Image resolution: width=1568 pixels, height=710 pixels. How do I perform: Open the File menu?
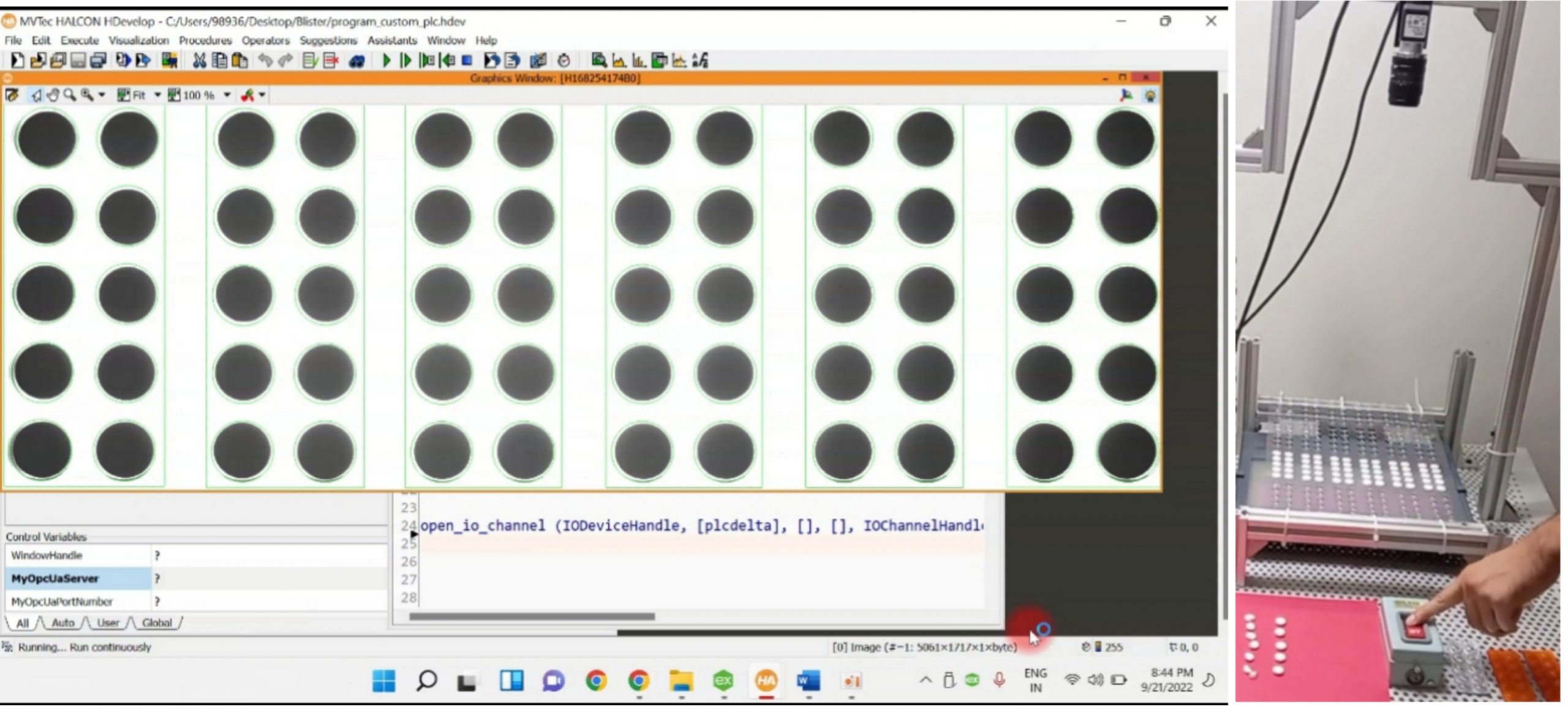point(13,40)
